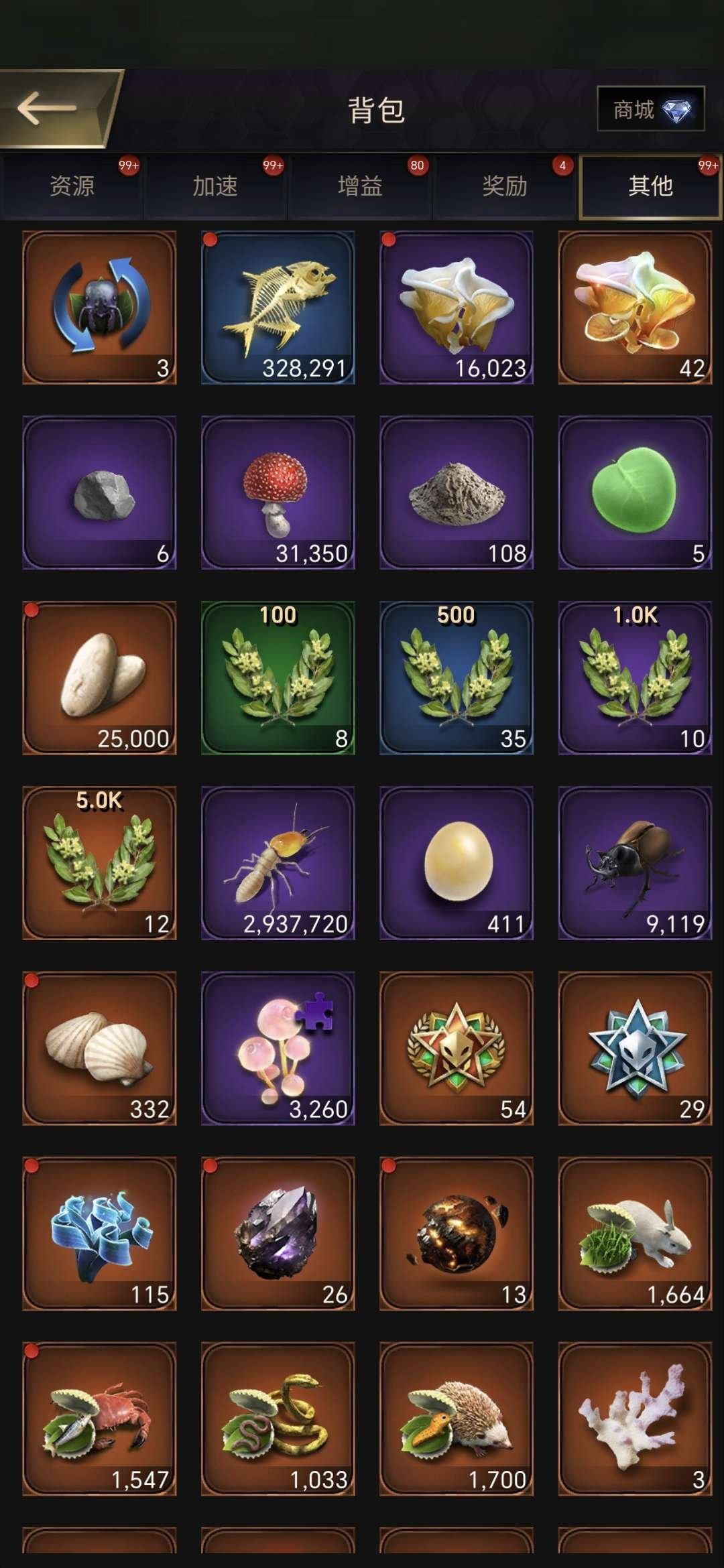Select the gold star medal item

point(457,1048)
